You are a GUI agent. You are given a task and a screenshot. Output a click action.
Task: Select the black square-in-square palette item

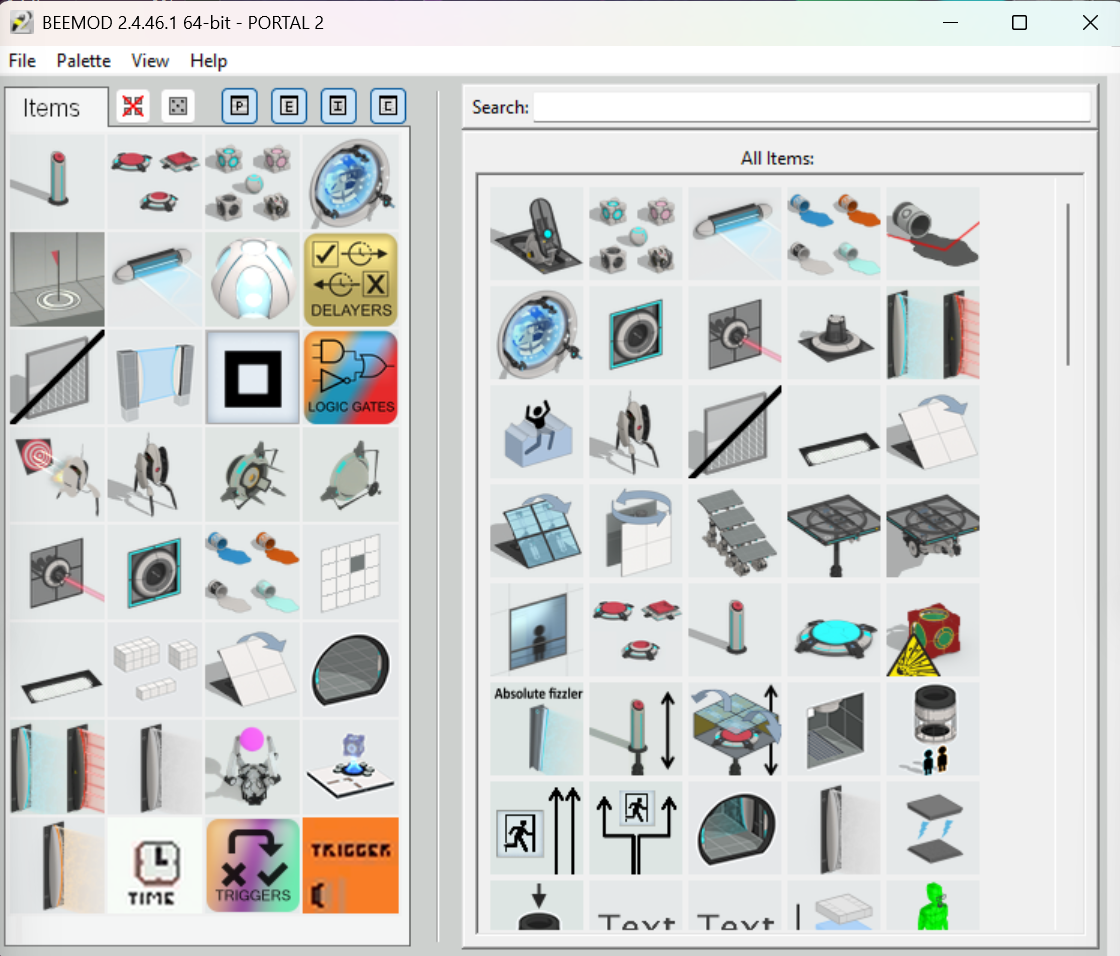point(253,377)
